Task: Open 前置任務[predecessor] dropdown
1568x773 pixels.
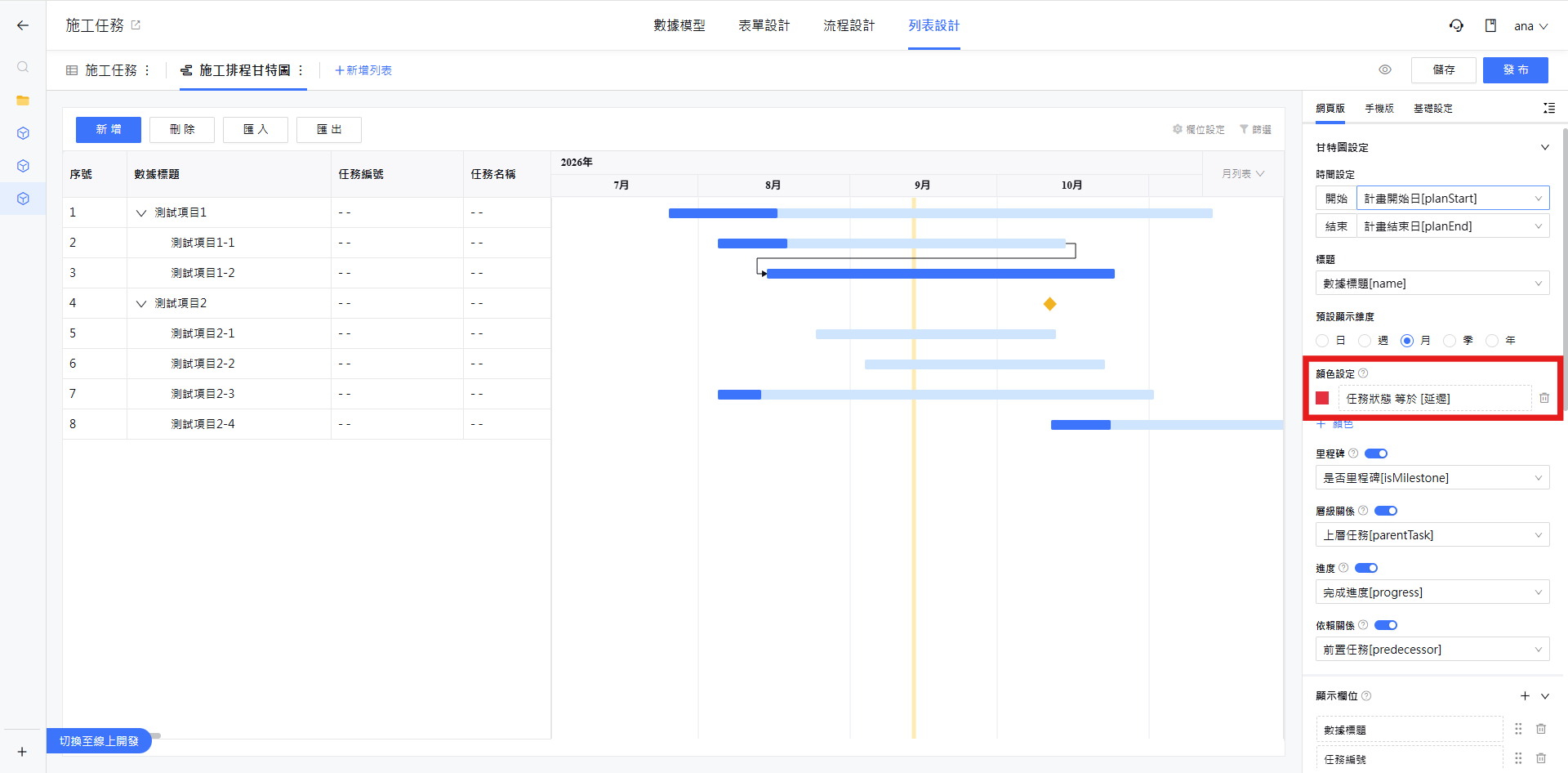Action: tap(1432, 650)
